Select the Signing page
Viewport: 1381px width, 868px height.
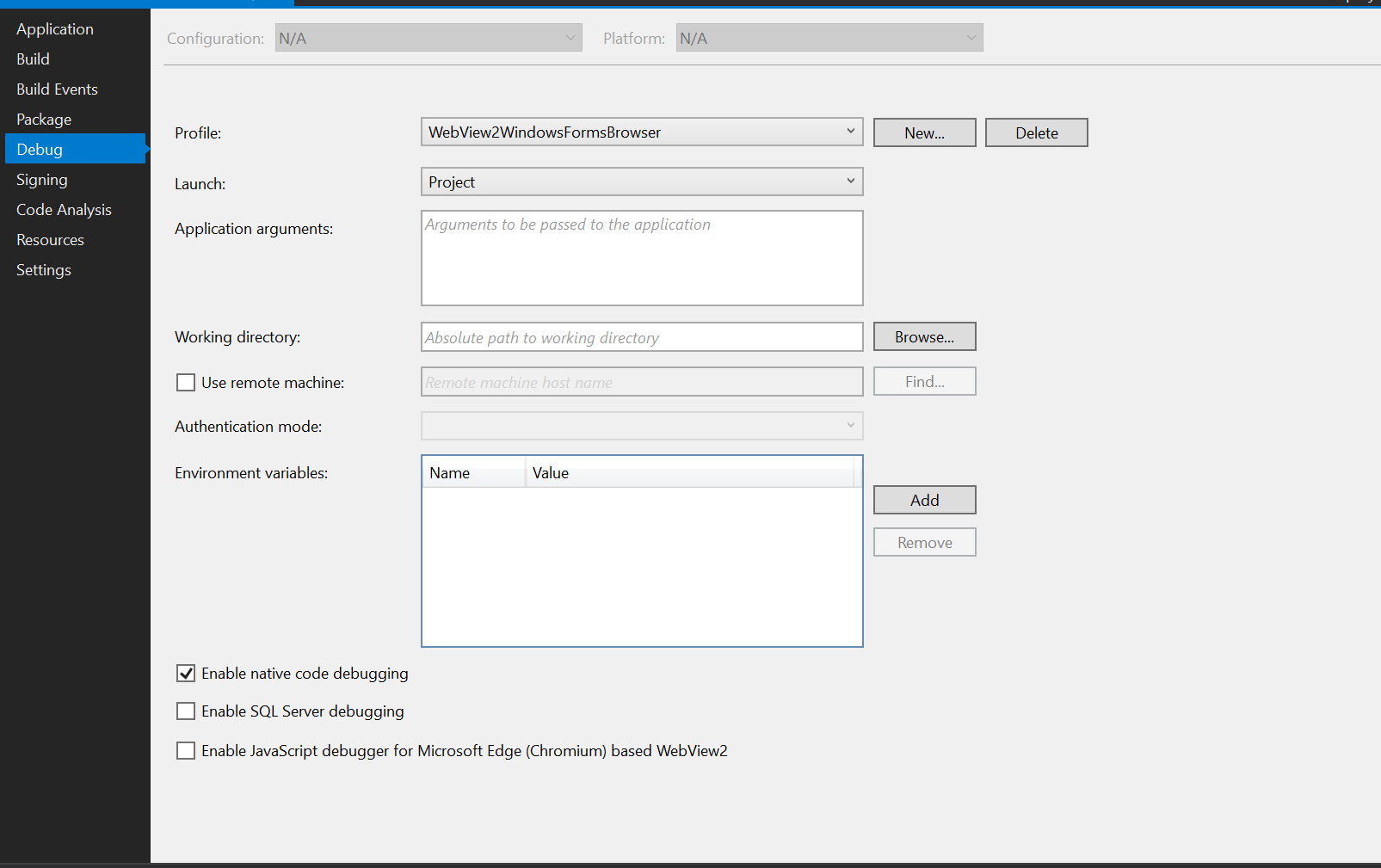41,179
